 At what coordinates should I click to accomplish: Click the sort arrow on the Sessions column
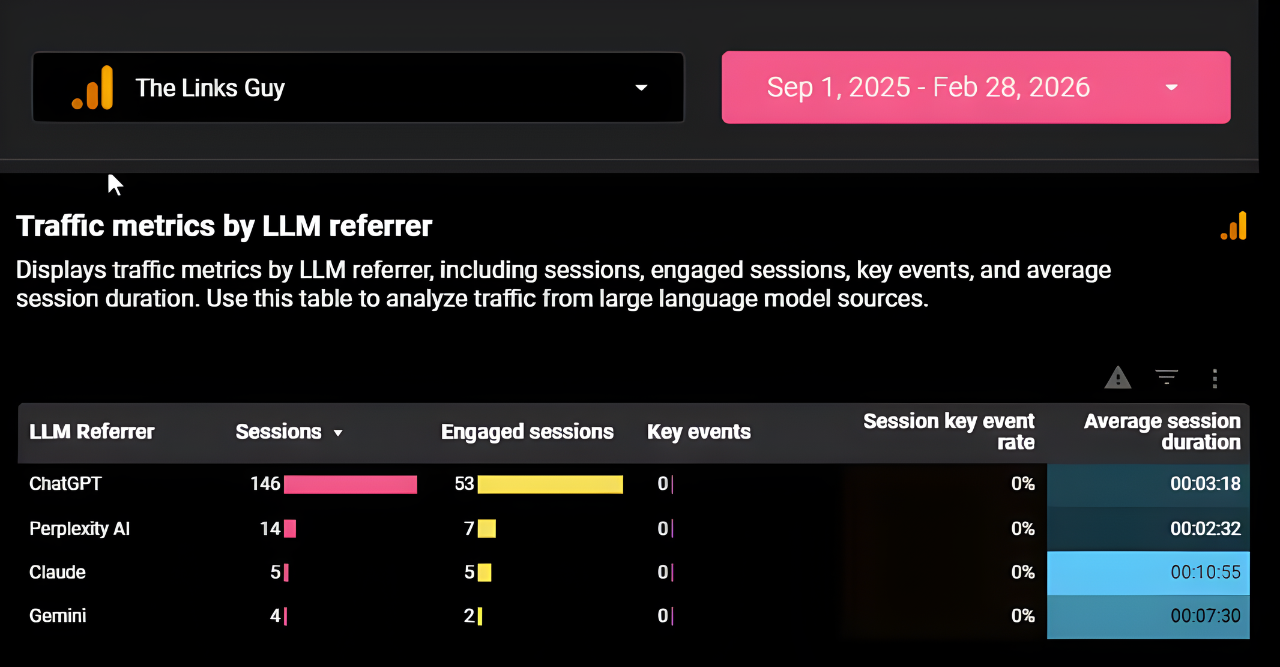(338, 432)
